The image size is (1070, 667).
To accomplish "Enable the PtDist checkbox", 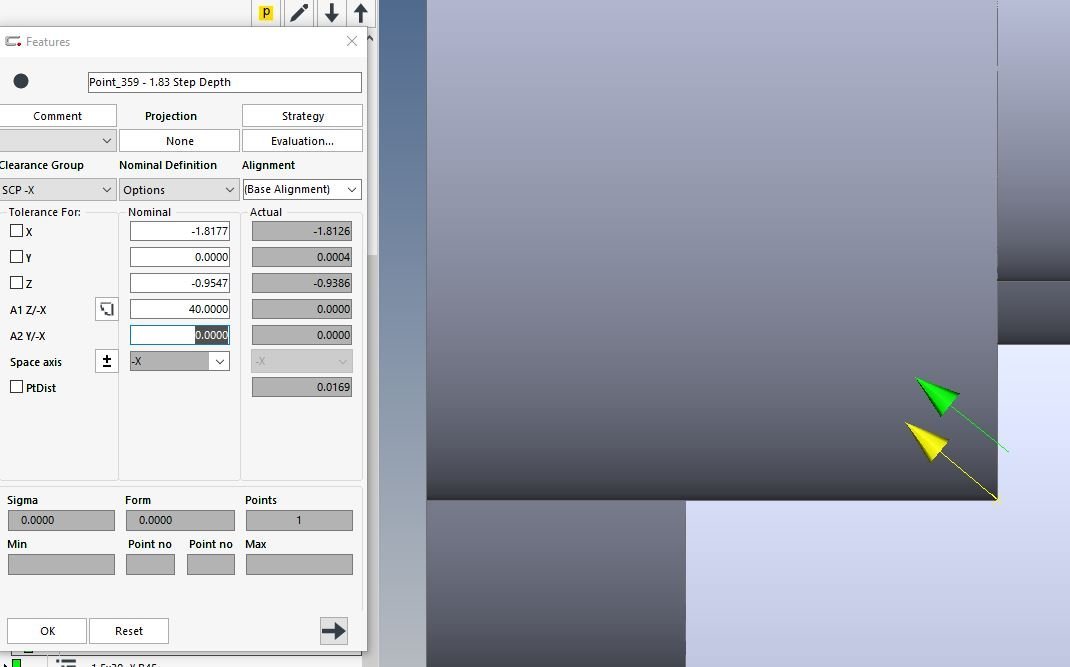I will (16, 387).
